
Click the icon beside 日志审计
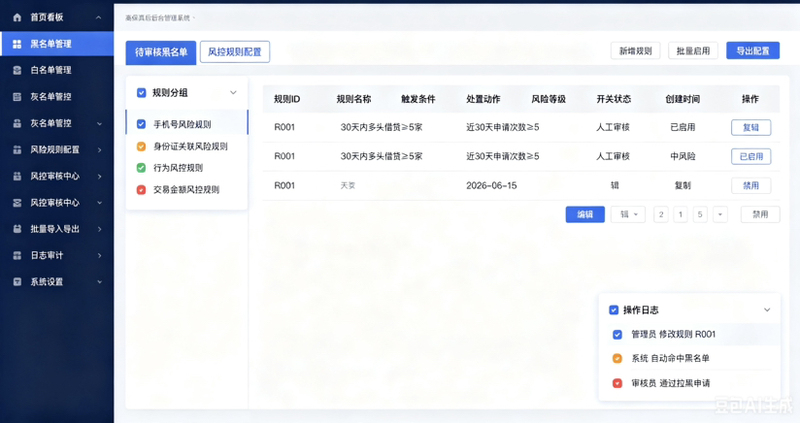pos(17,255)
